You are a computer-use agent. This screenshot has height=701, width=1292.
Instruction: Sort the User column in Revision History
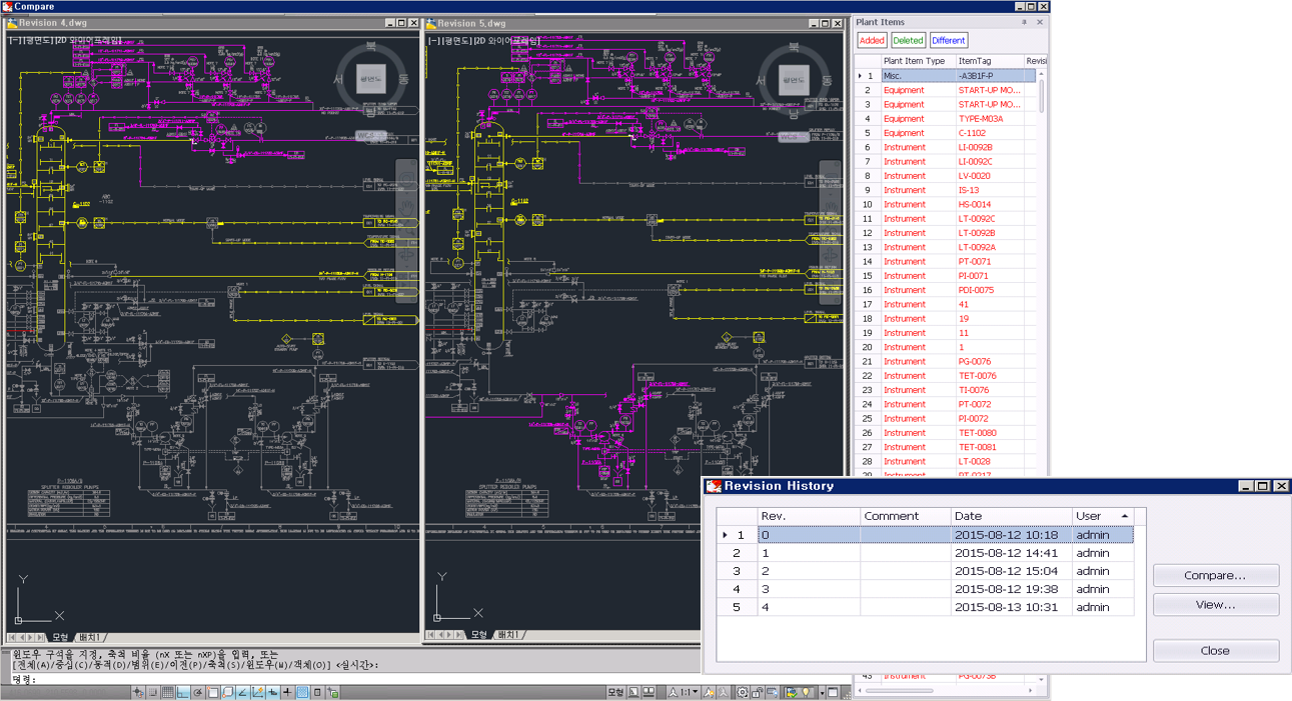1099,516
